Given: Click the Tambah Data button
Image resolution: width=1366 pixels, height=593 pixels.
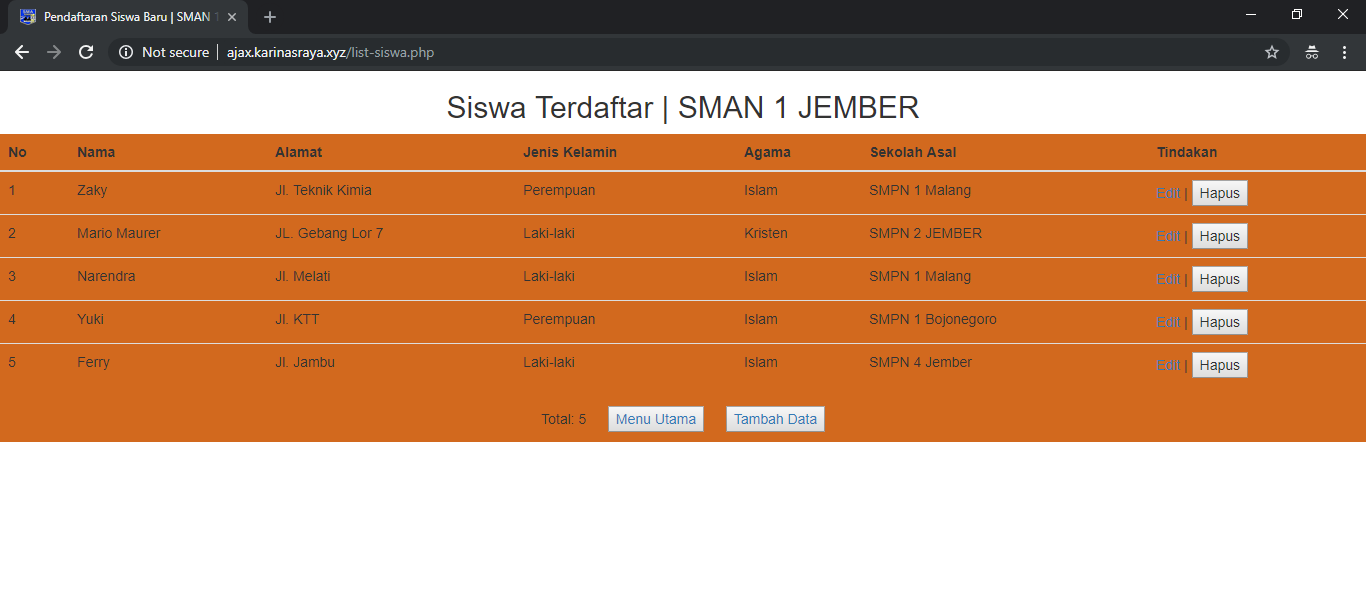Looking at the screenshot, I should point(775,419).
